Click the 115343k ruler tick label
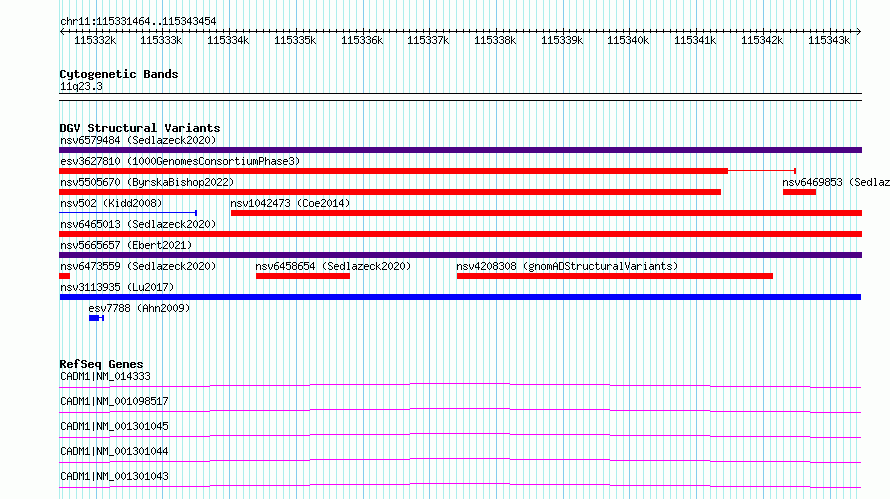This screenshot has width=890, height=499. coord(829,40)
